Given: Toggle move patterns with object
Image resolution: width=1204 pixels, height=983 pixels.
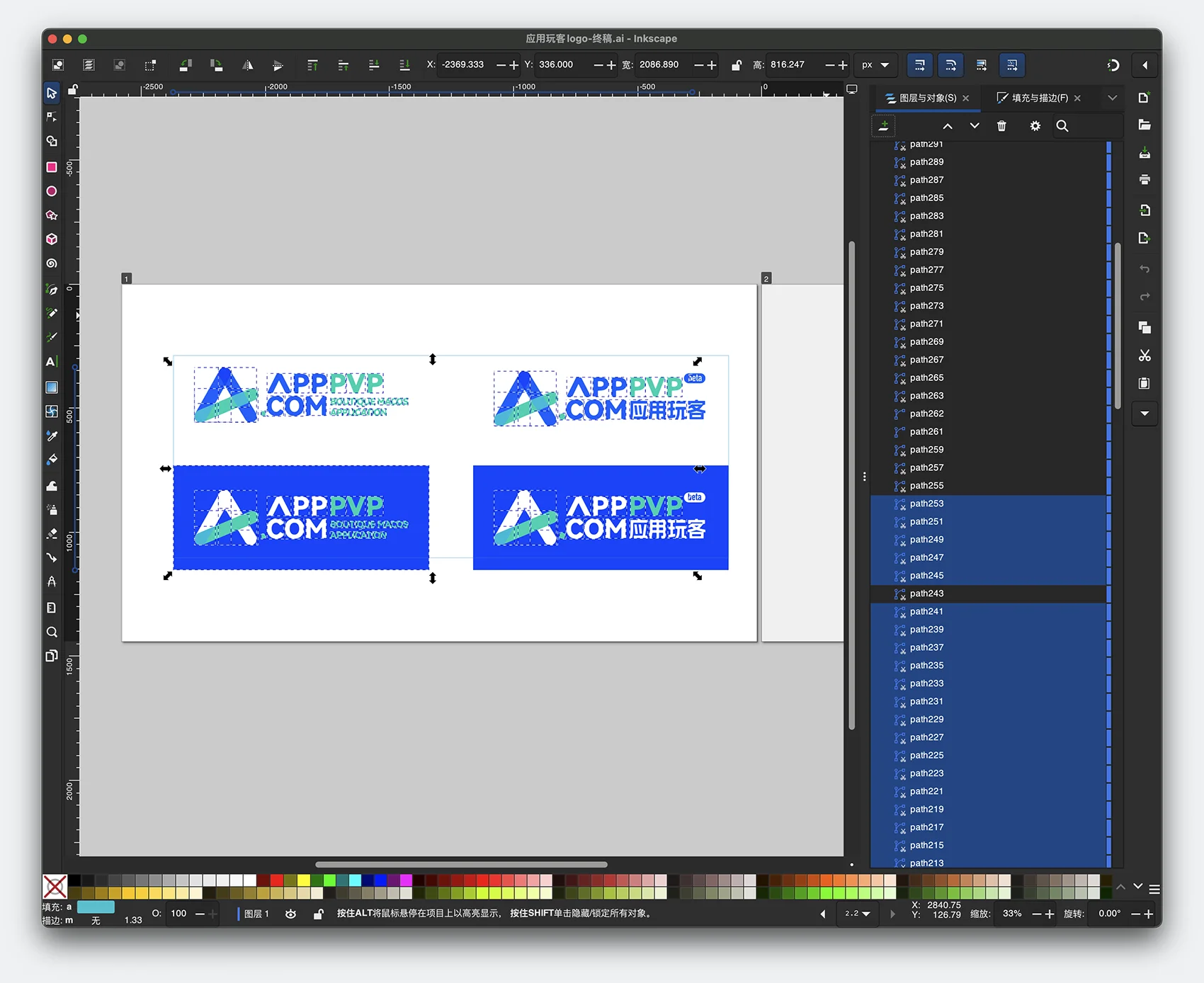Looking at the screenshot, I should click(x=1012, y=65).
